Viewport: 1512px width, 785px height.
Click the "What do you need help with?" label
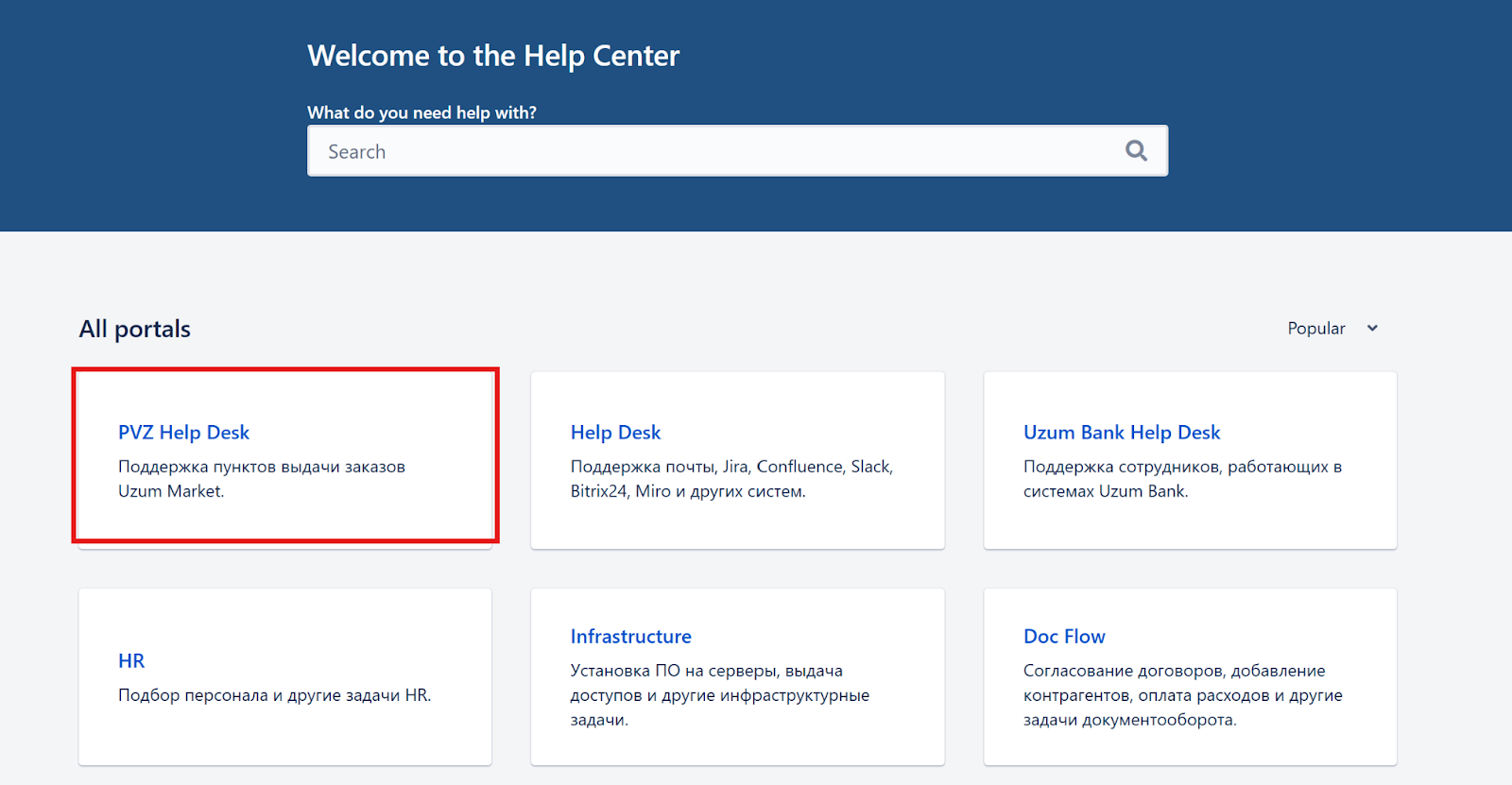click(x=421, y=112)
